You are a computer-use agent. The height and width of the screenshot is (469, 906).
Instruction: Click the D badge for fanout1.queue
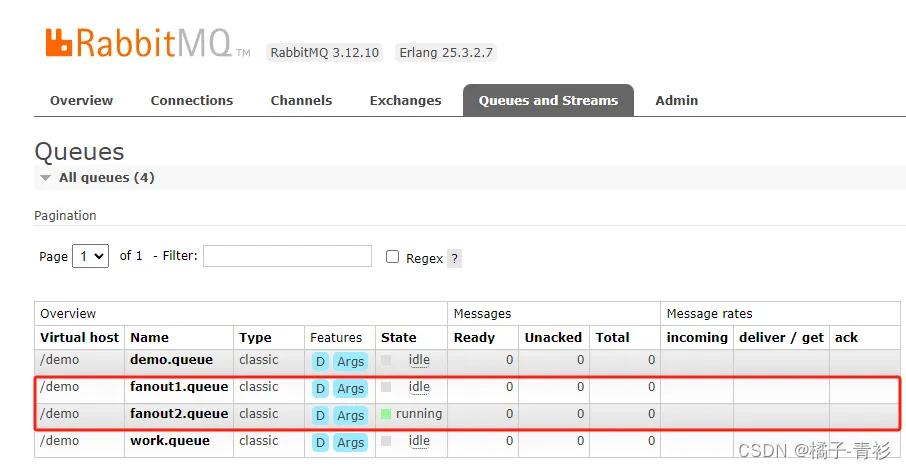(320, 389)
